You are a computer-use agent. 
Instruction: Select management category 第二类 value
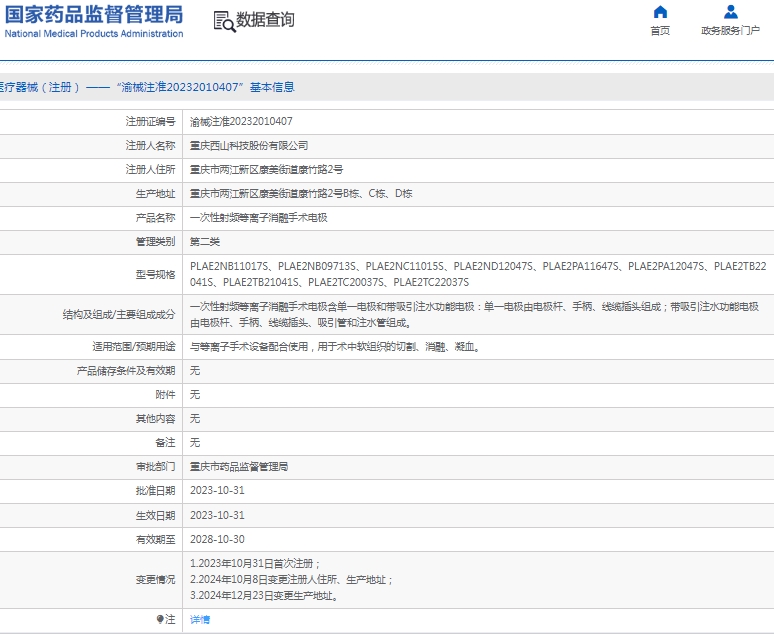pyautogui.click(x=205, y=241)
